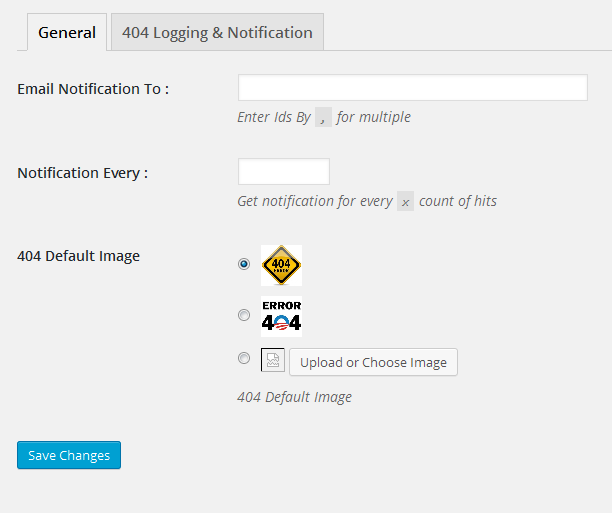Click the broken image placeholder icon
Viewport: 612px width, 513px height.
273,360
